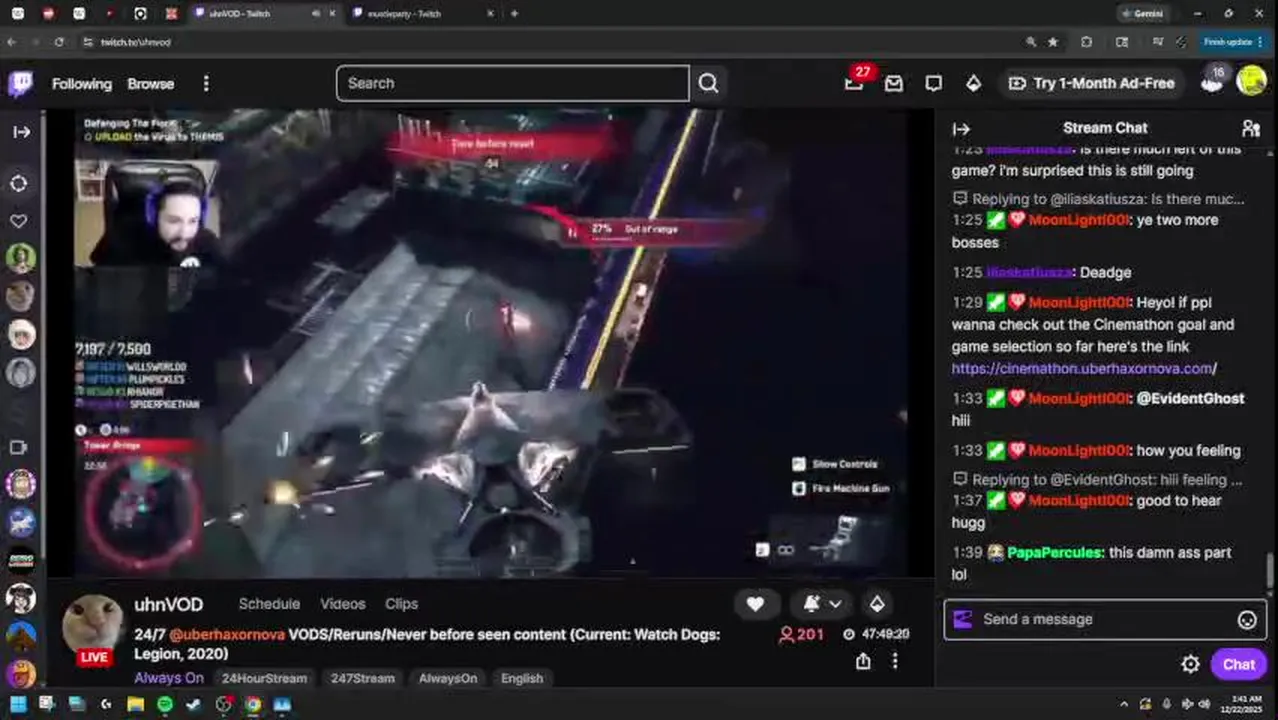Open the stream more options dots

pyautogui.click(x=895, y=661)
